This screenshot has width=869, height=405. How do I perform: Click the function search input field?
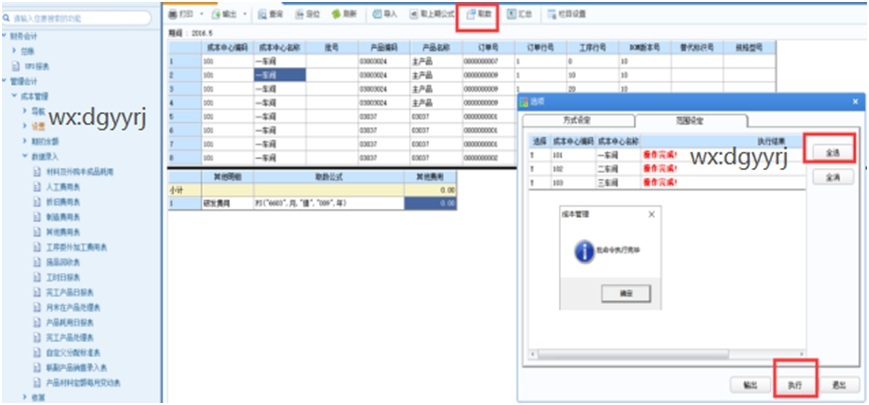(76, 18)
